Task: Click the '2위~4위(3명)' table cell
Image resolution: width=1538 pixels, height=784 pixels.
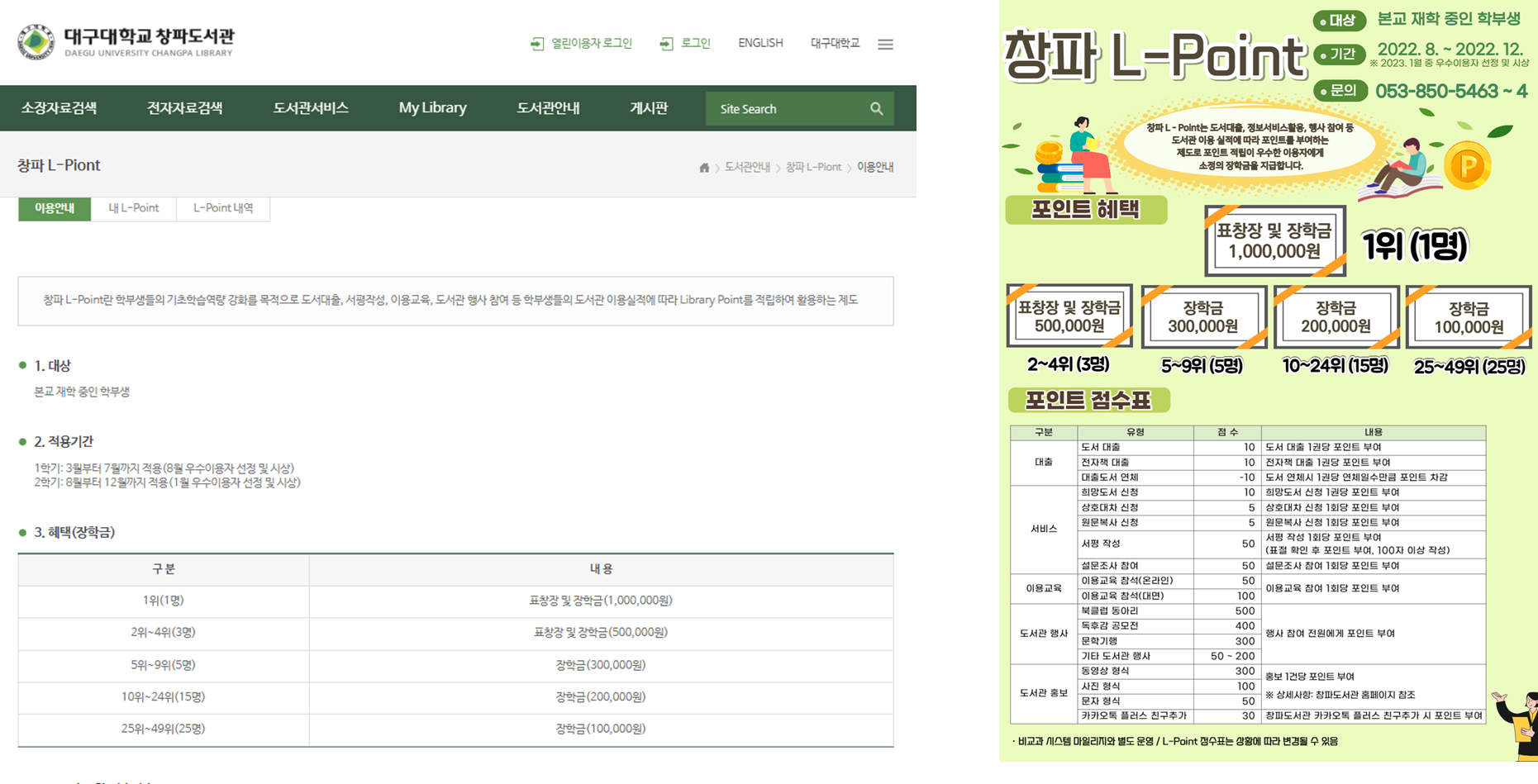Action: [164, 632]
